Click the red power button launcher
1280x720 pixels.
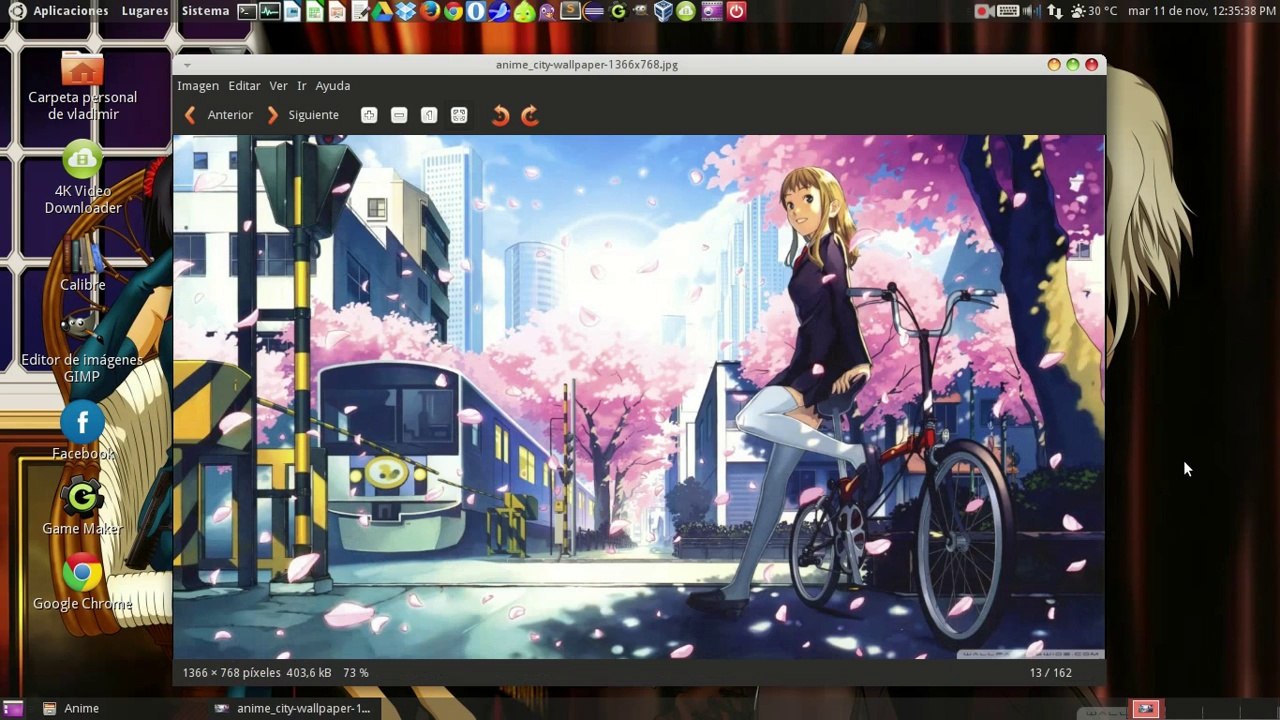736,11
